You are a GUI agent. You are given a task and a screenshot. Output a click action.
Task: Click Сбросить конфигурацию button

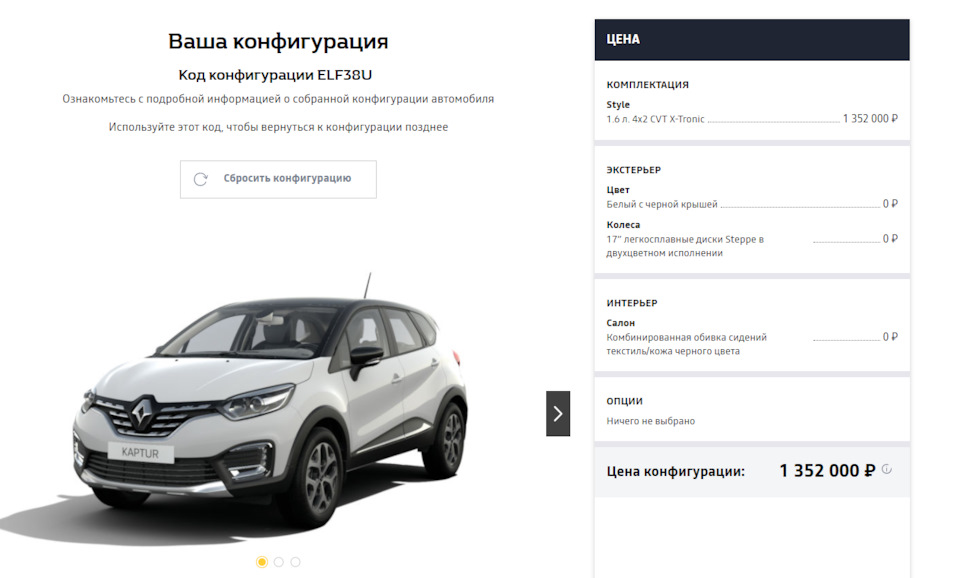(278, 179)
